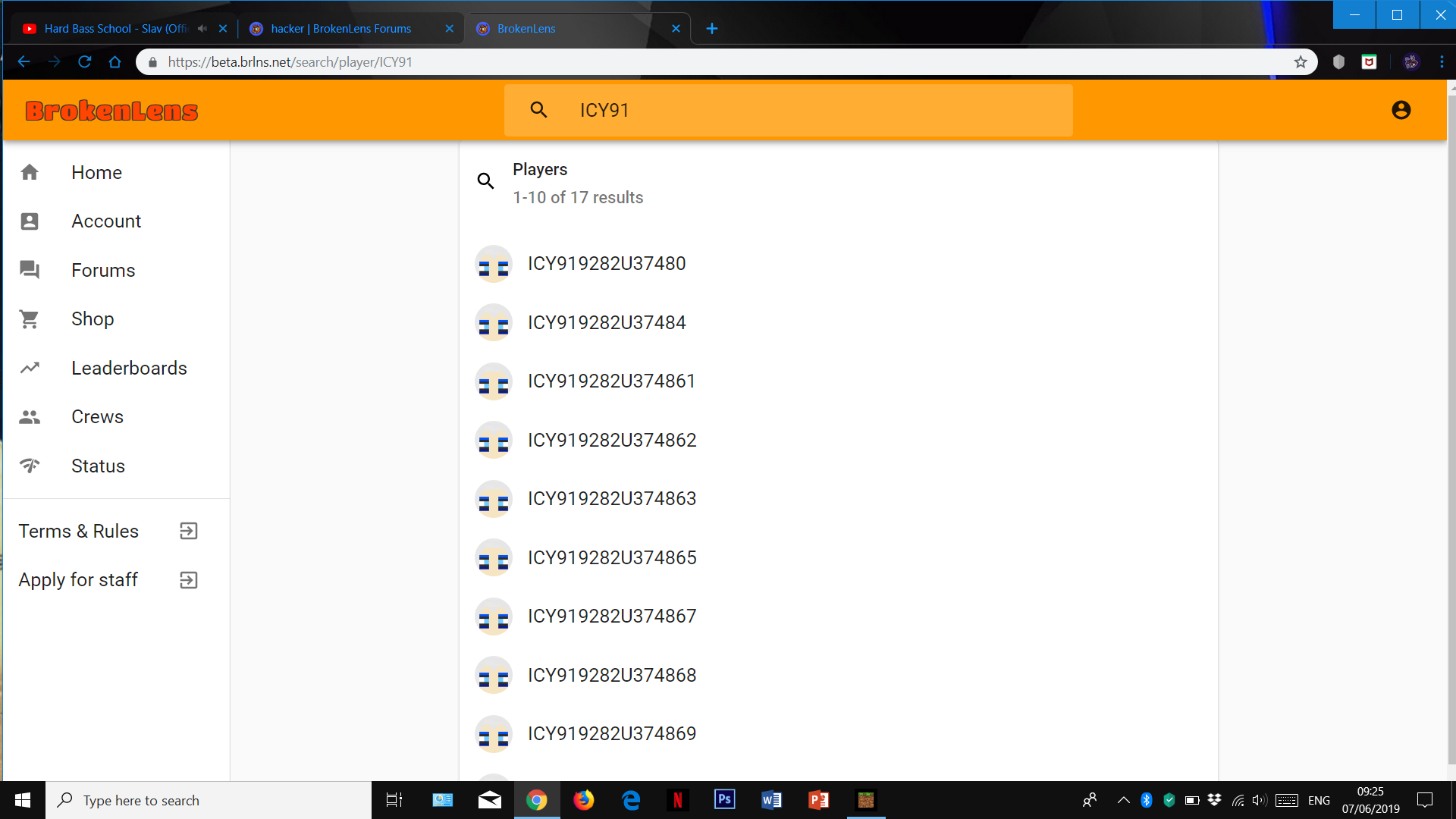Viewport: 1456px width, 819px height.
Task: Open player ICY919282U374863 result
Action: [838, 499]
